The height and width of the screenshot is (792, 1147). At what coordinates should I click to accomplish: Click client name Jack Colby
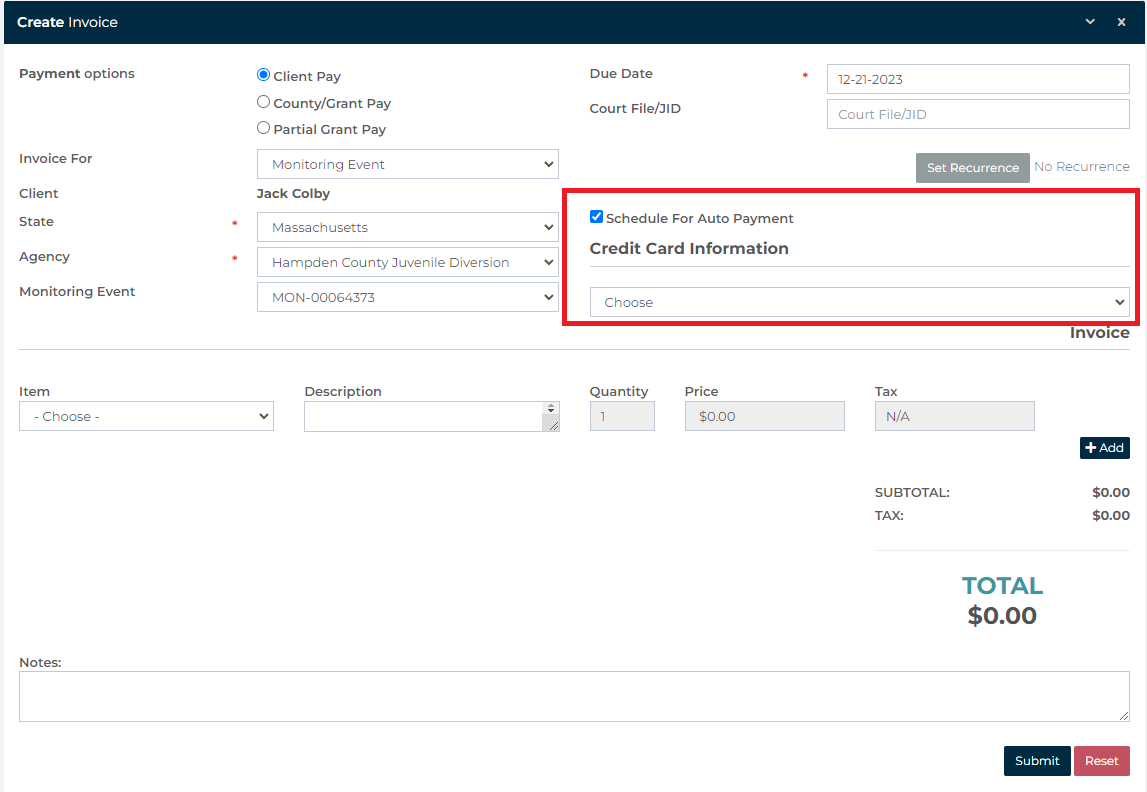click(x=293, y=193)
